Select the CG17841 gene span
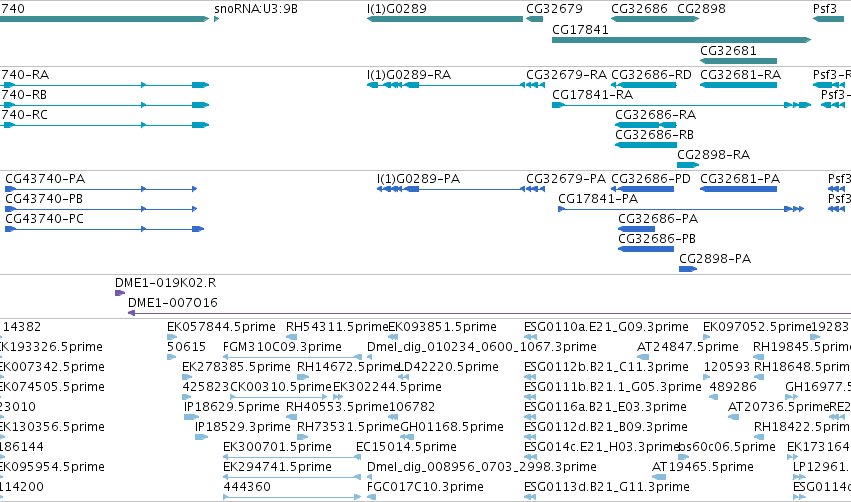Viewport: 851px width, 502px height. coord(682,40)
